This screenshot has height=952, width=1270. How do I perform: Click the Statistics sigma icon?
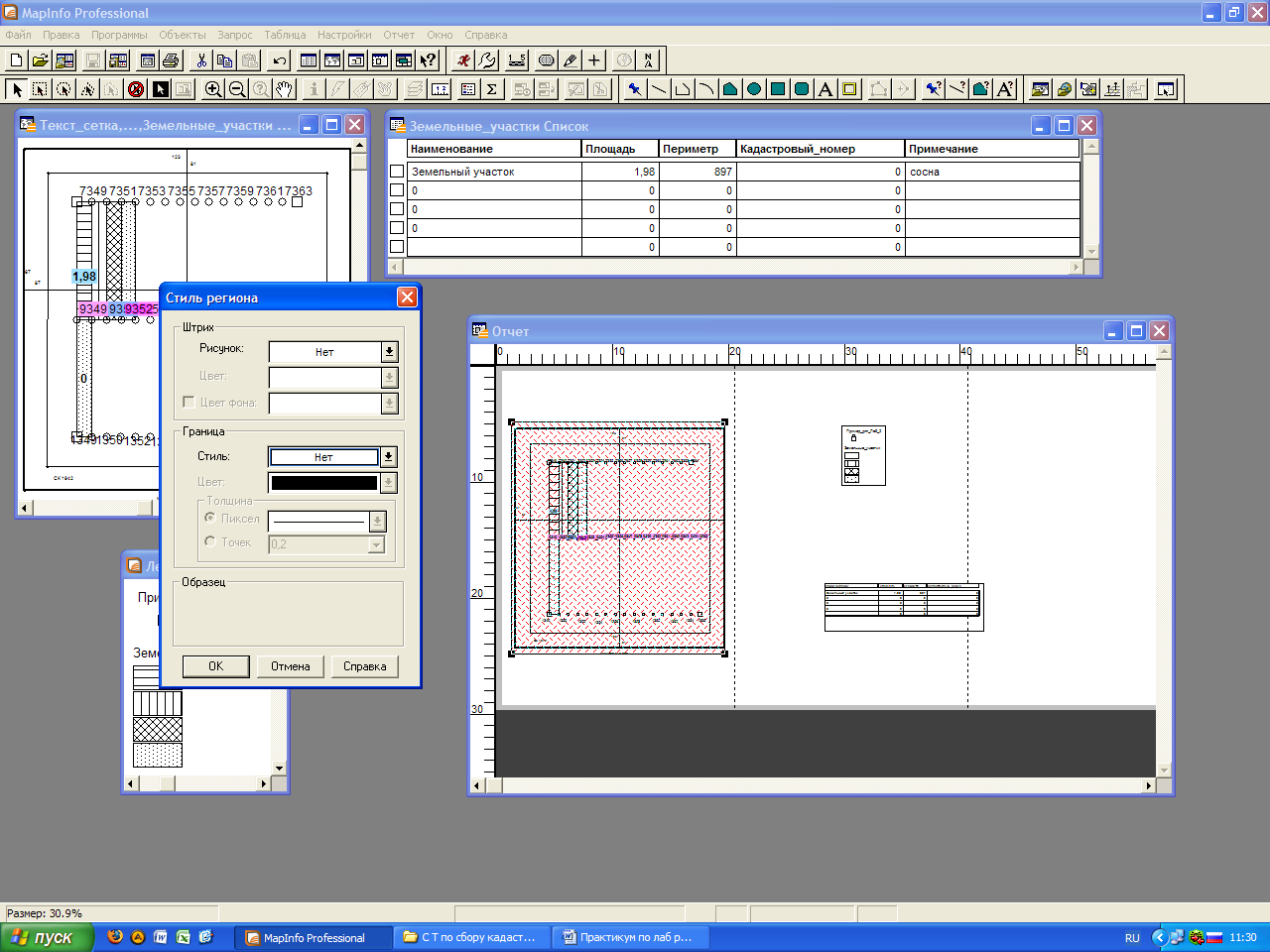[492, 89]
